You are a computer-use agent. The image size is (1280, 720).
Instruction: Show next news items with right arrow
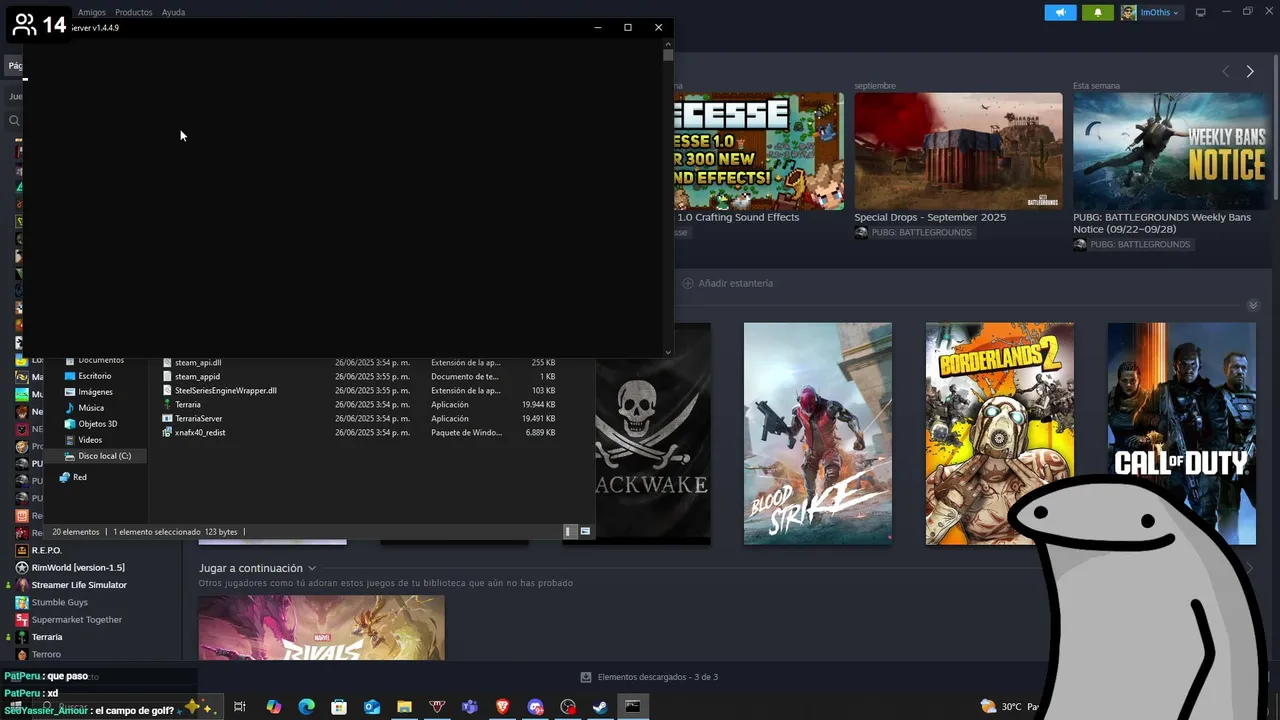tap(1250, 71)
